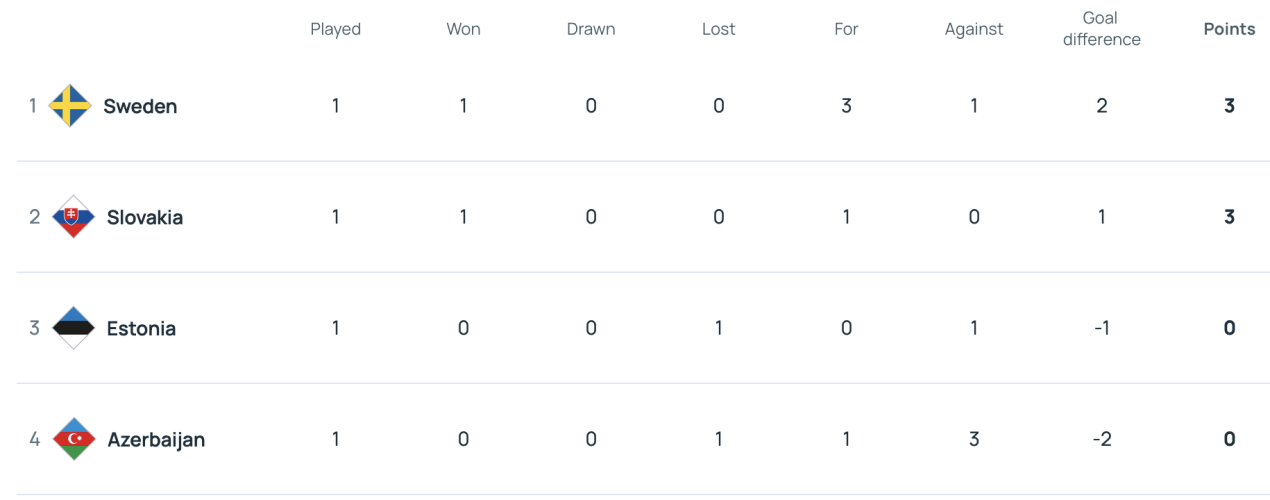1270x500 pixels.
Task: Select the Won column header
Action: [463, 29]
